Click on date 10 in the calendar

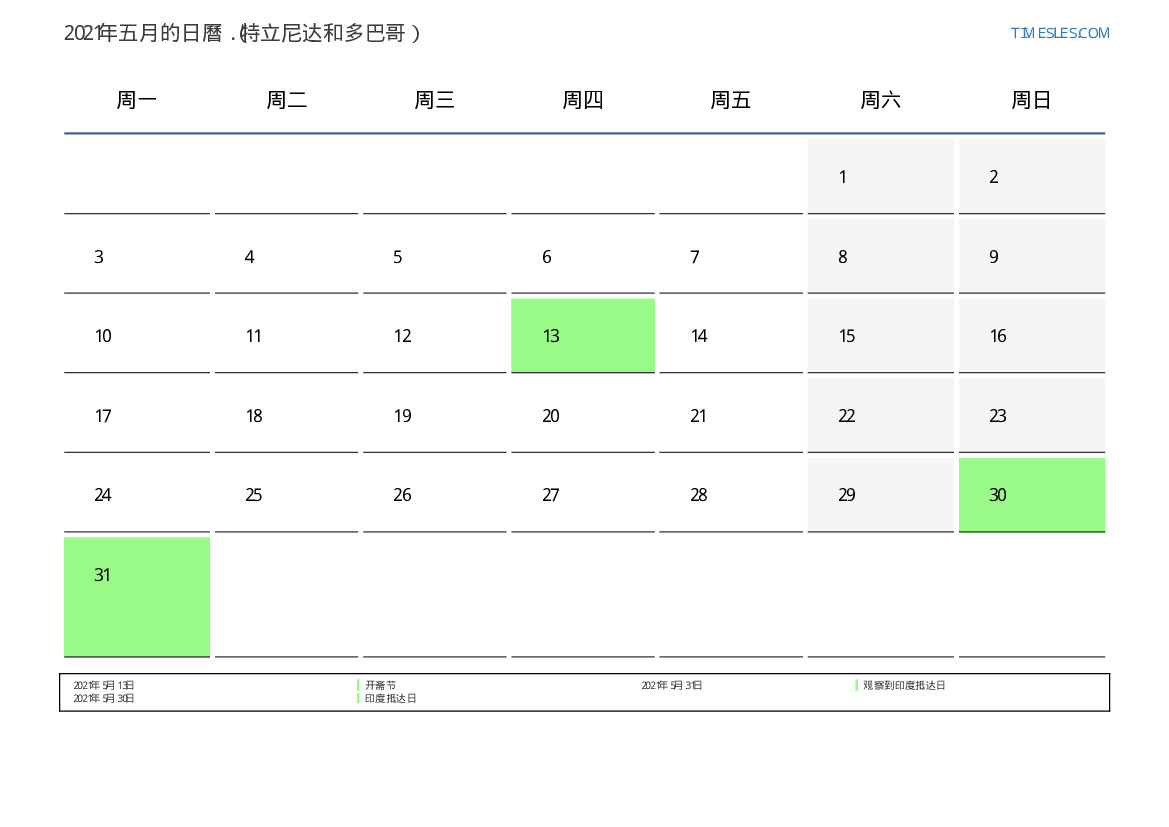136,336
